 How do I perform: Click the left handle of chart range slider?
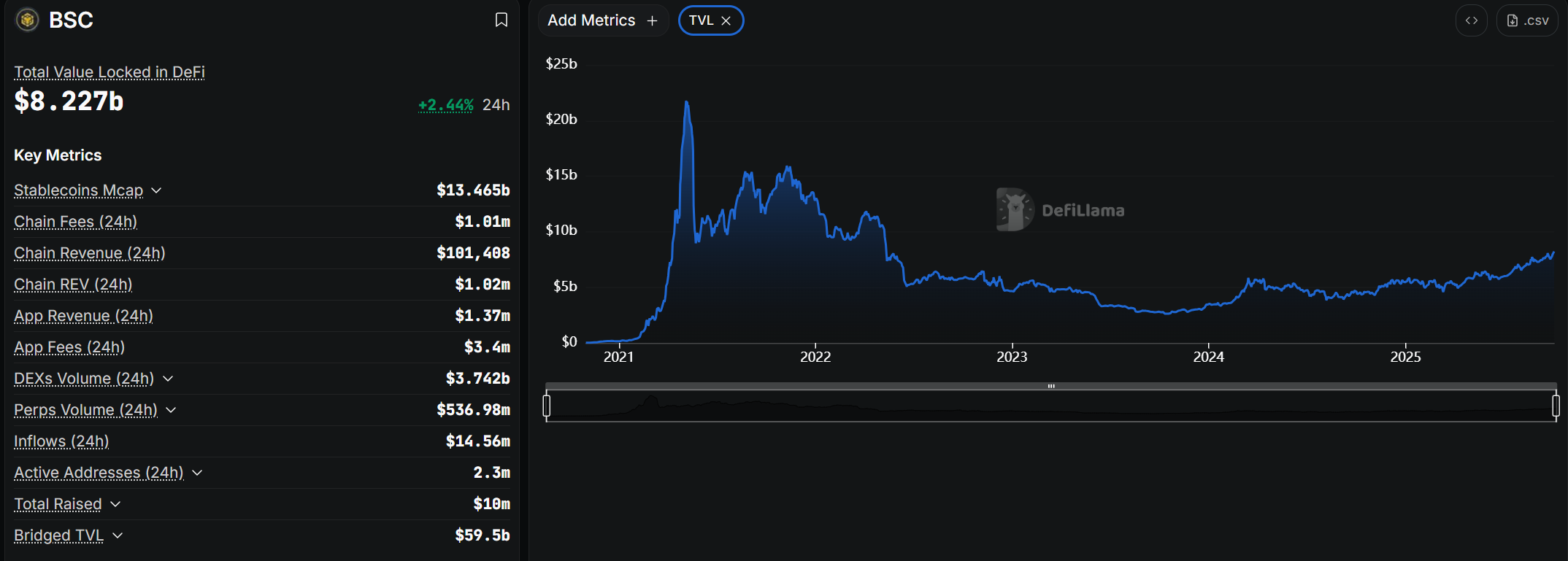(547, 406)
